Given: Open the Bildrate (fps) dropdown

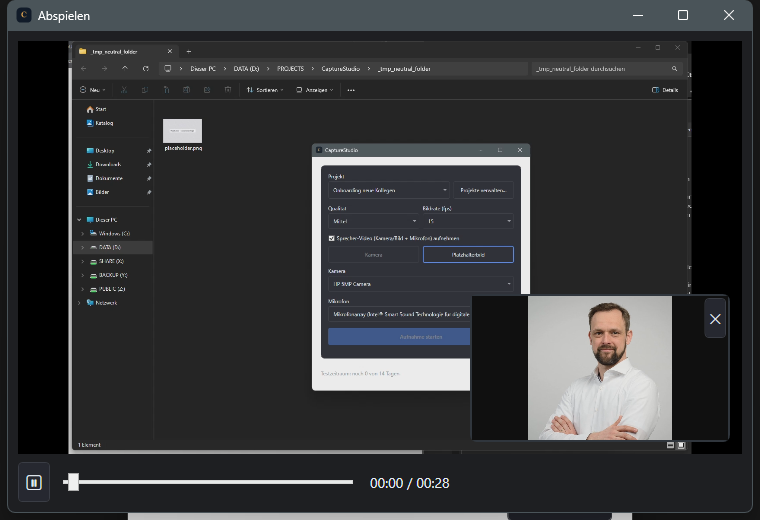Looking at the screenshot, I should [x=468, y=221].
